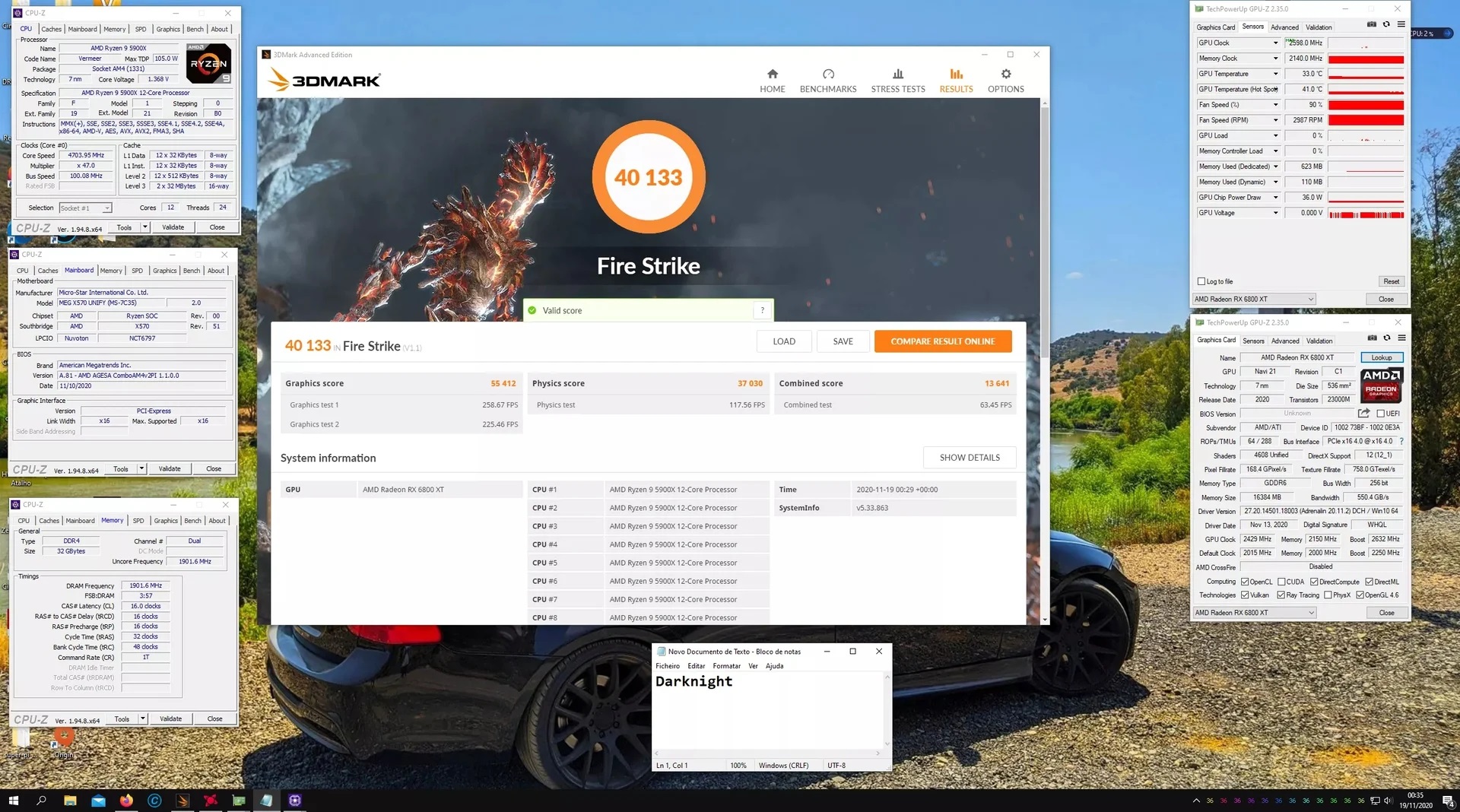
Task: Click COMPARE RESULT ONLINE button
Action: click(943, 341)
